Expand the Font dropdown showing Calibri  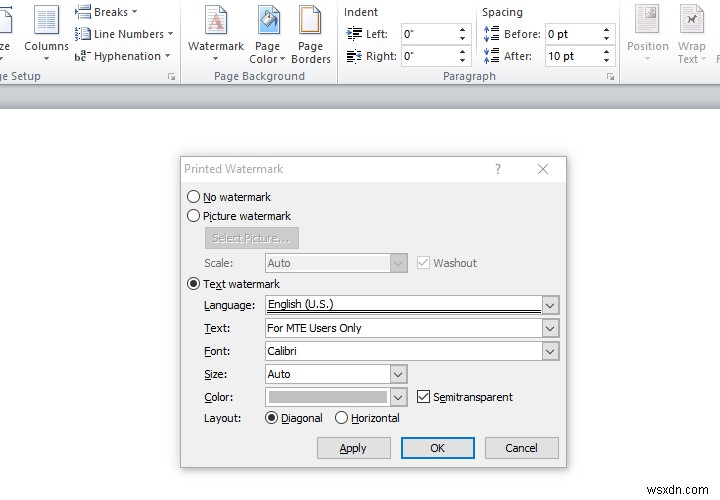click(x=550, y=351)
